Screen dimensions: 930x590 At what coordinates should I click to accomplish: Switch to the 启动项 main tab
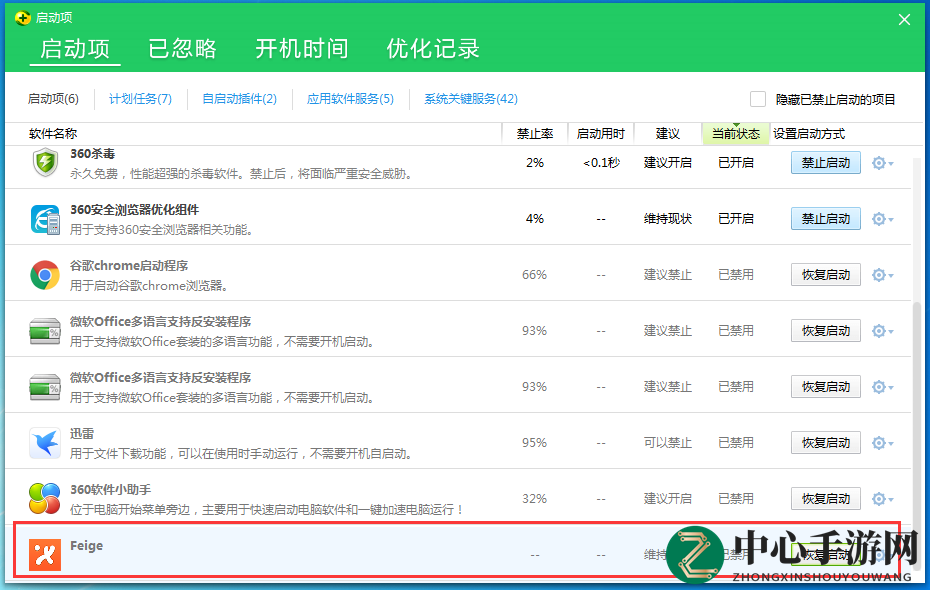(75, 49)
